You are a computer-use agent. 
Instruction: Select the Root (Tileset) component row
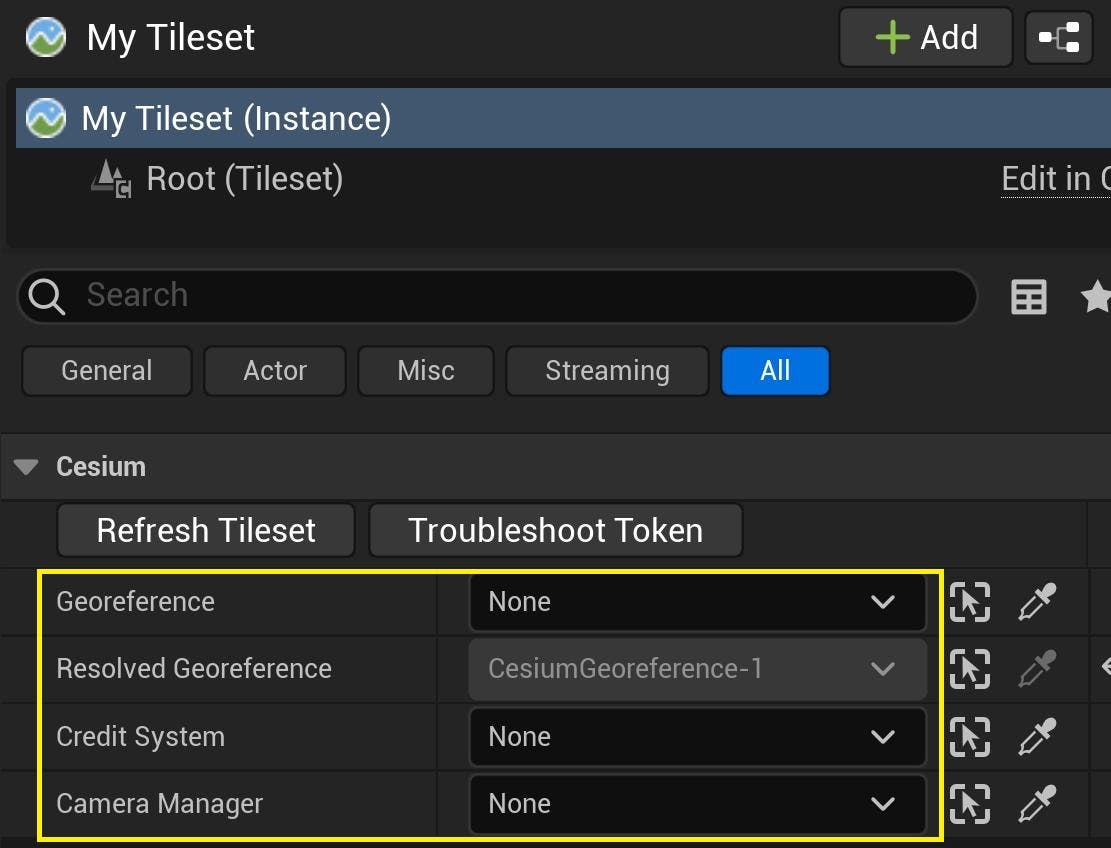pyautogui.click(x=563, y=179)
